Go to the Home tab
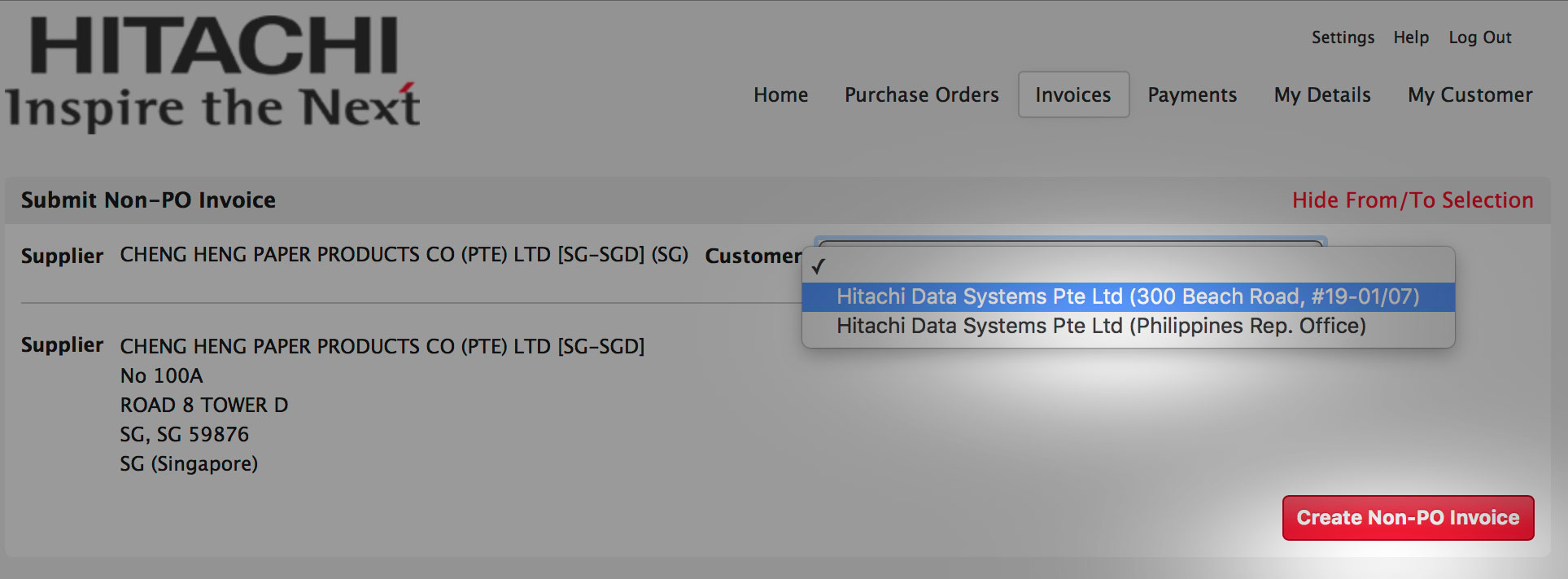The width and height of the screenshot is (1568, 579). click(780, 95)
